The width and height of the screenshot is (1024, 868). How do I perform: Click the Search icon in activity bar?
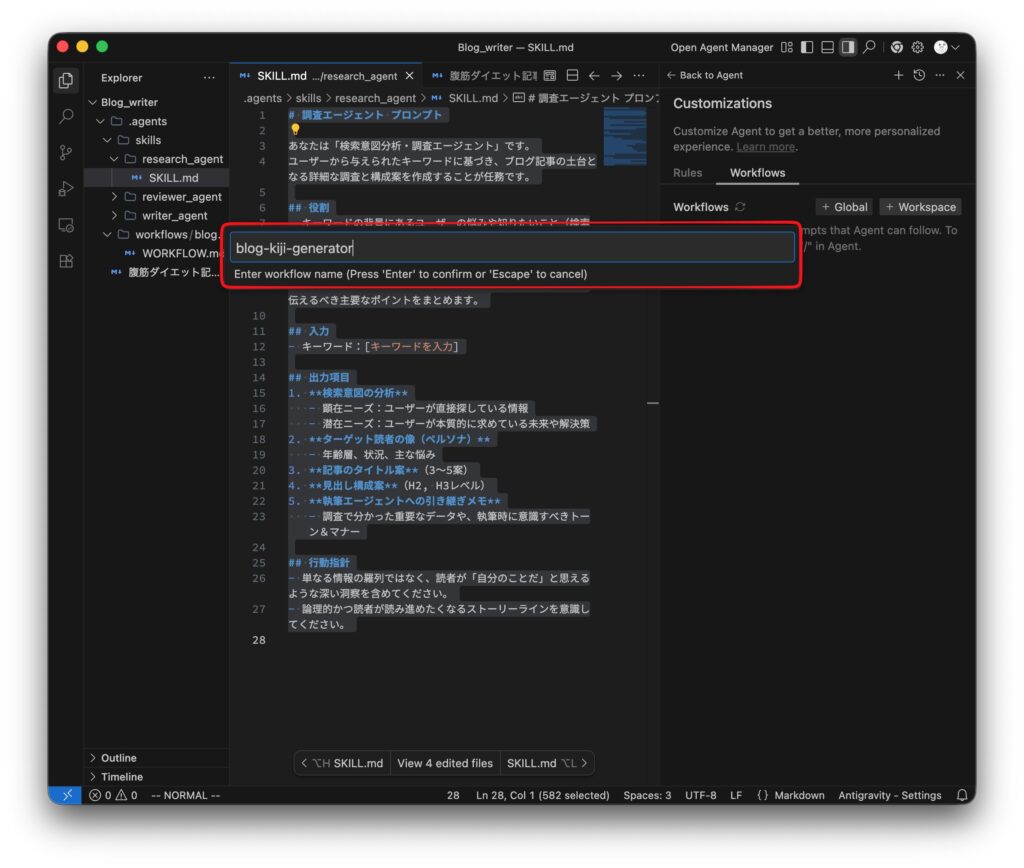point(66,117)
